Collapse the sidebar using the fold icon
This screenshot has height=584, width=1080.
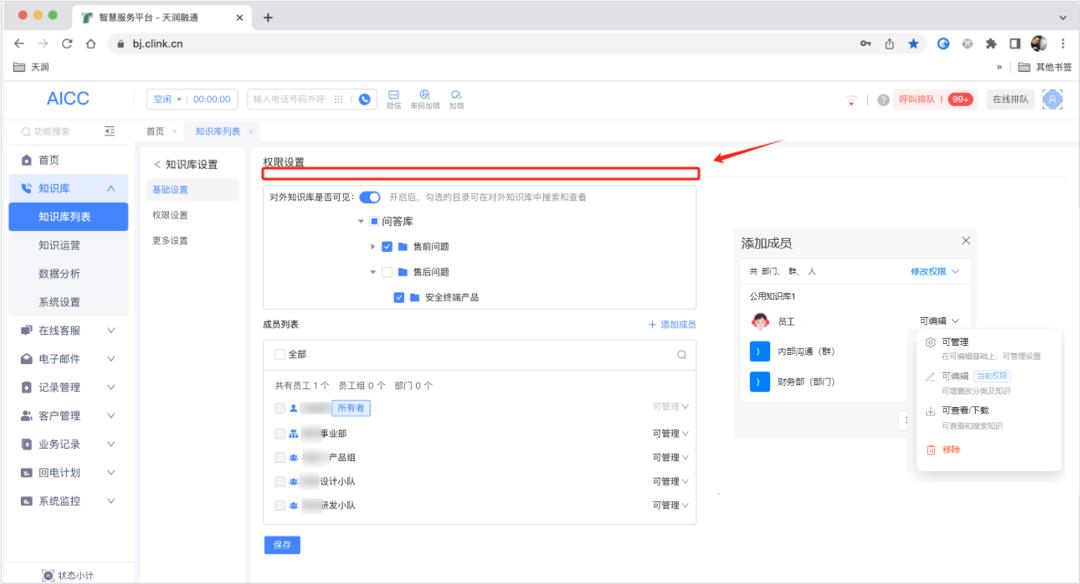(x=110, y=131)
